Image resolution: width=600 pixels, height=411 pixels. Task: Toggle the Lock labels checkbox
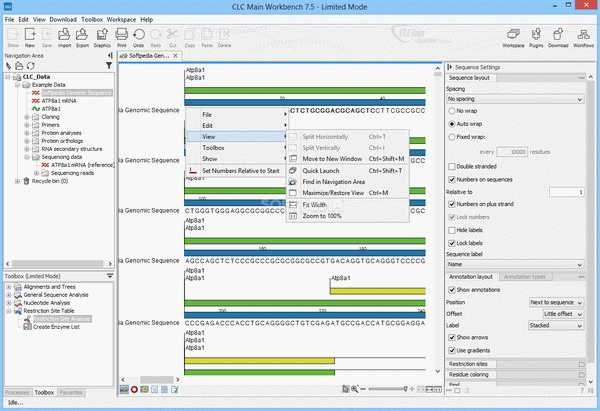pos(452,243)
